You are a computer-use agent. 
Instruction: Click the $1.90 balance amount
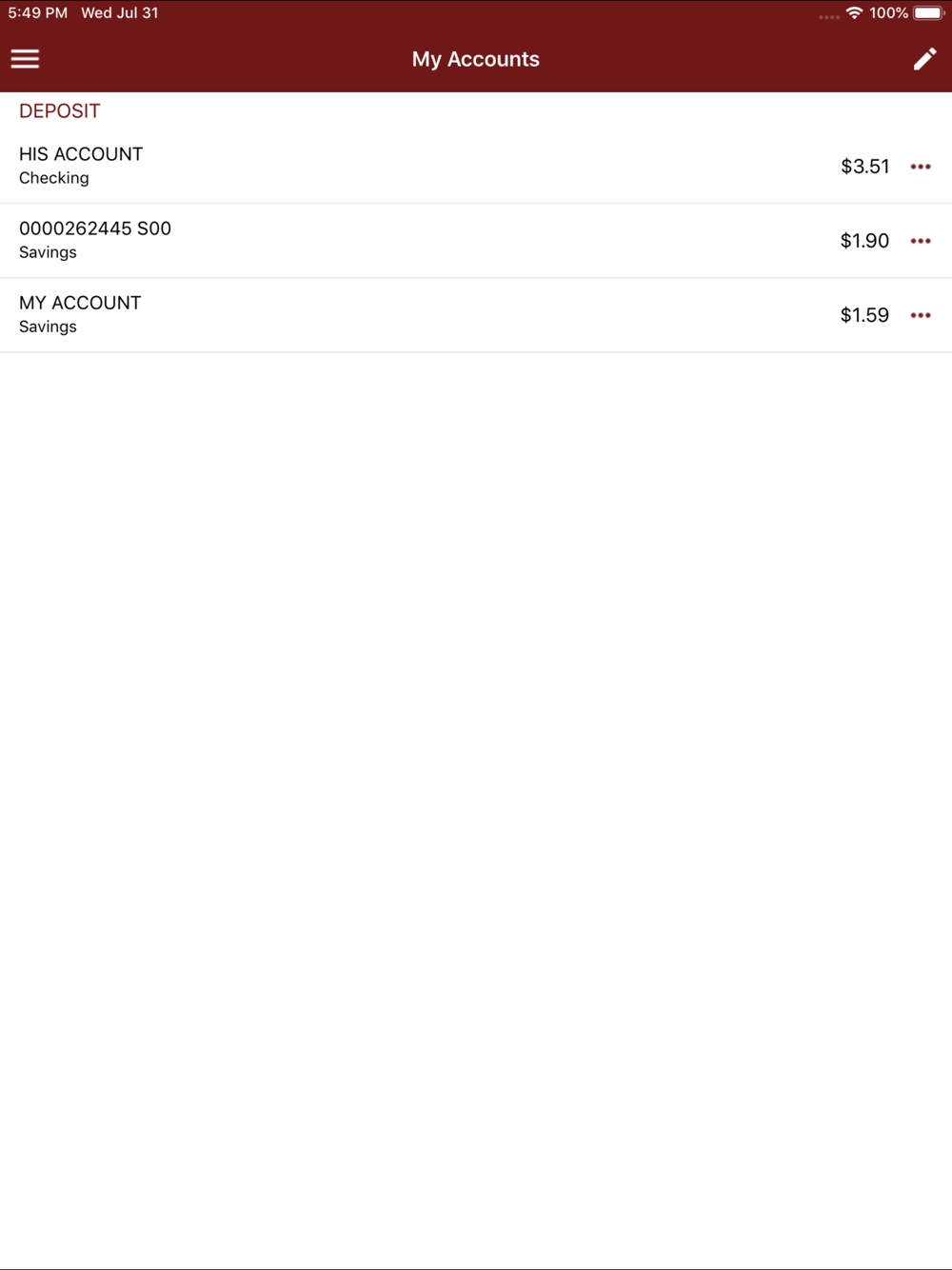point(864,241)
